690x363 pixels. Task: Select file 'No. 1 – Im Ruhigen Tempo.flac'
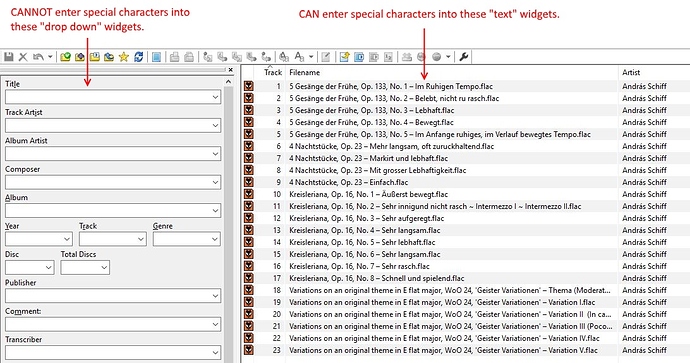click(391, 86)
